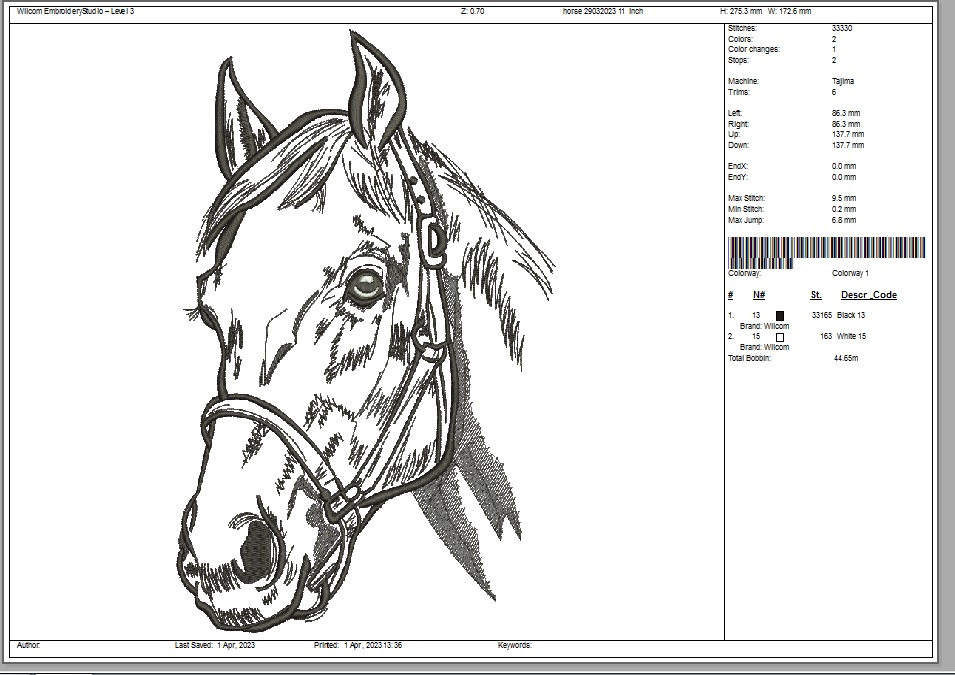Click the White 15 thread color swatch
Image resolution: width=955 pixels, height=675 pixels.
[780, 337]
